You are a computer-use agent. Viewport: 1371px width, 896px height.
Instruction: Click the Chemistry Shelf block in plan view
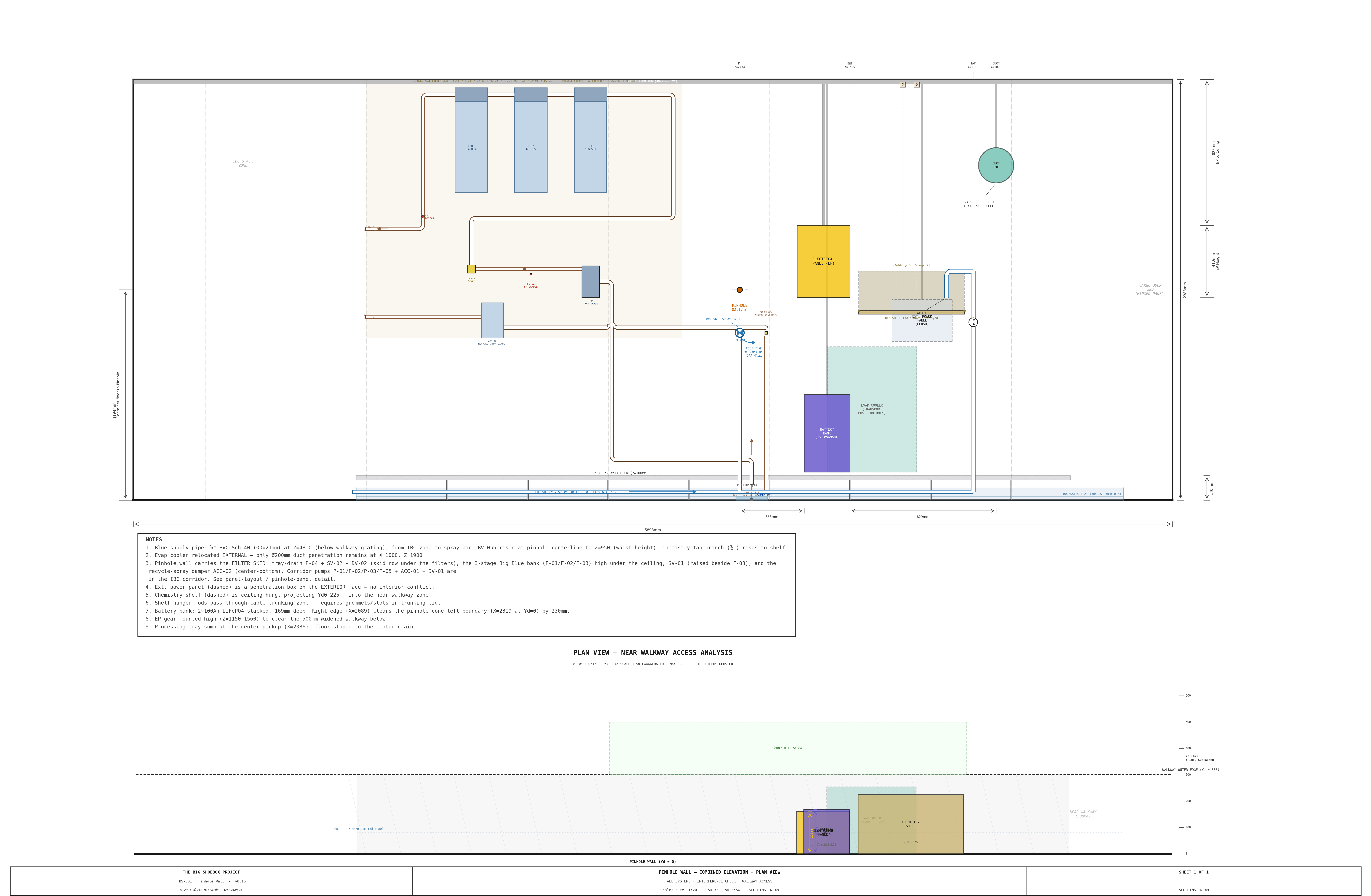pyautogui.click(x=911, y=824)
